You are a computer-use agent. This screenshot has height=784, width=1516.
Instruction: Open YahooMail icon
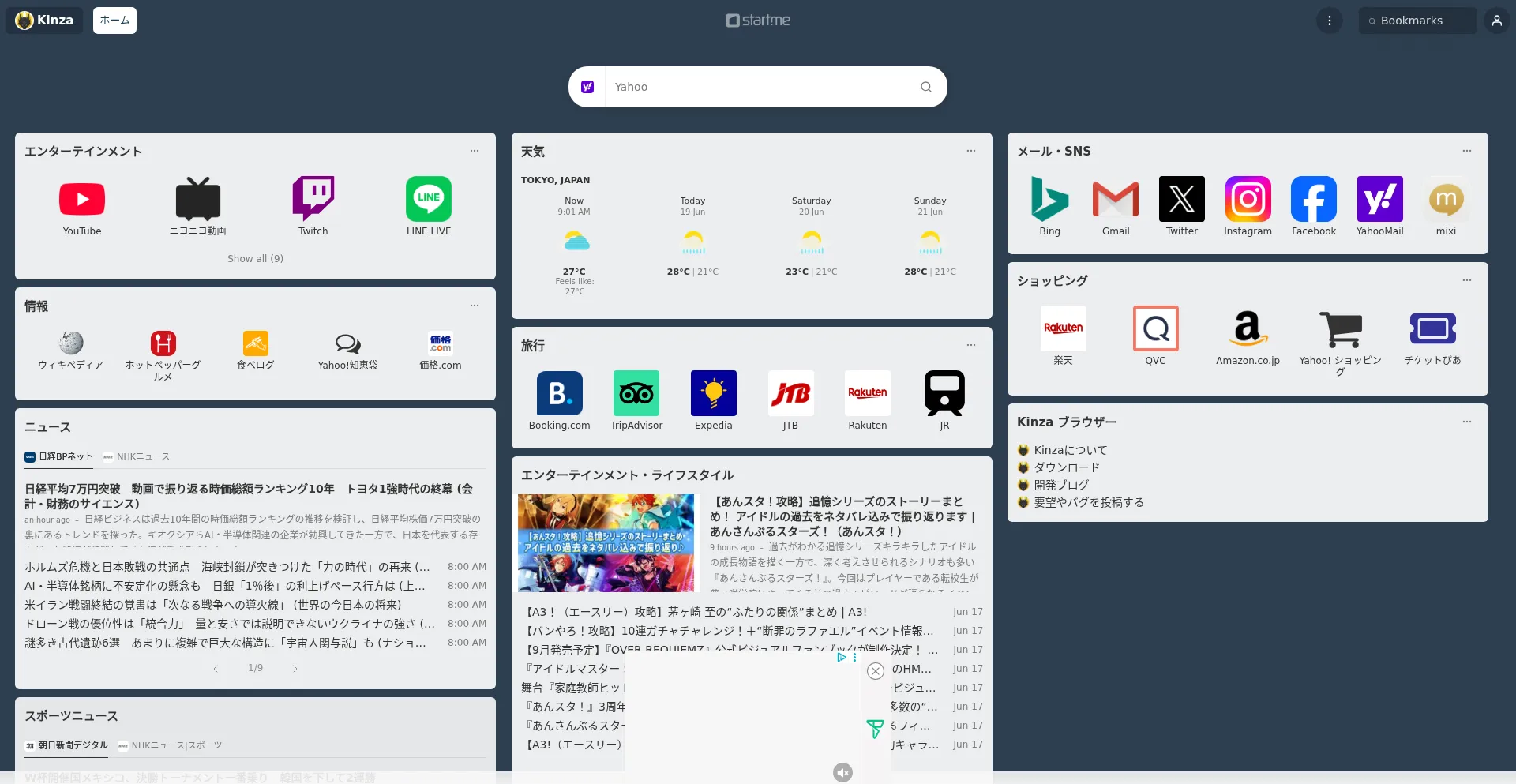[x=1380, y=199]
